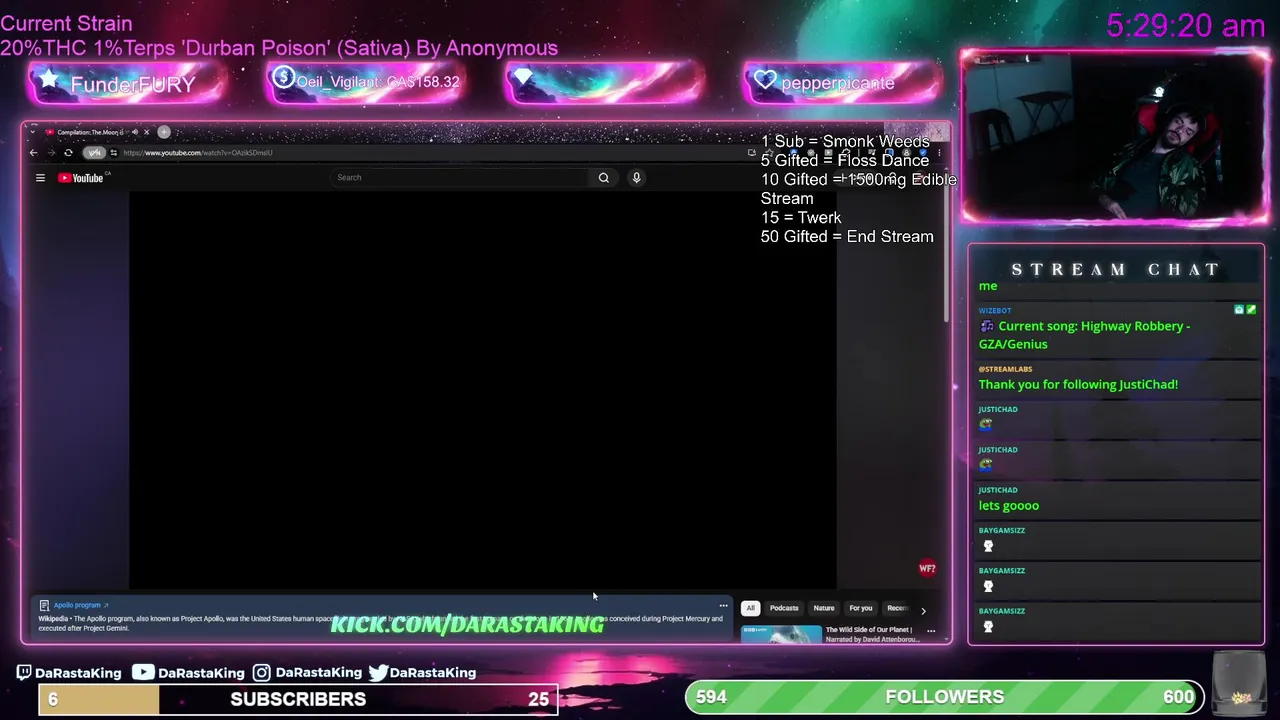The image size is (1280, 720).
Task: Click the '15 = Twerk' reward text
Action: [801, 218]
